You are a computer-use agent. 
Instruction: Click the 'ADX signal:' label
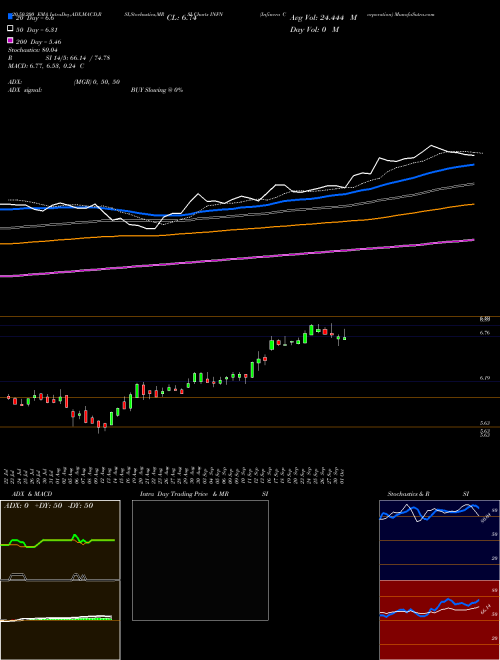[x=24, y=90]
